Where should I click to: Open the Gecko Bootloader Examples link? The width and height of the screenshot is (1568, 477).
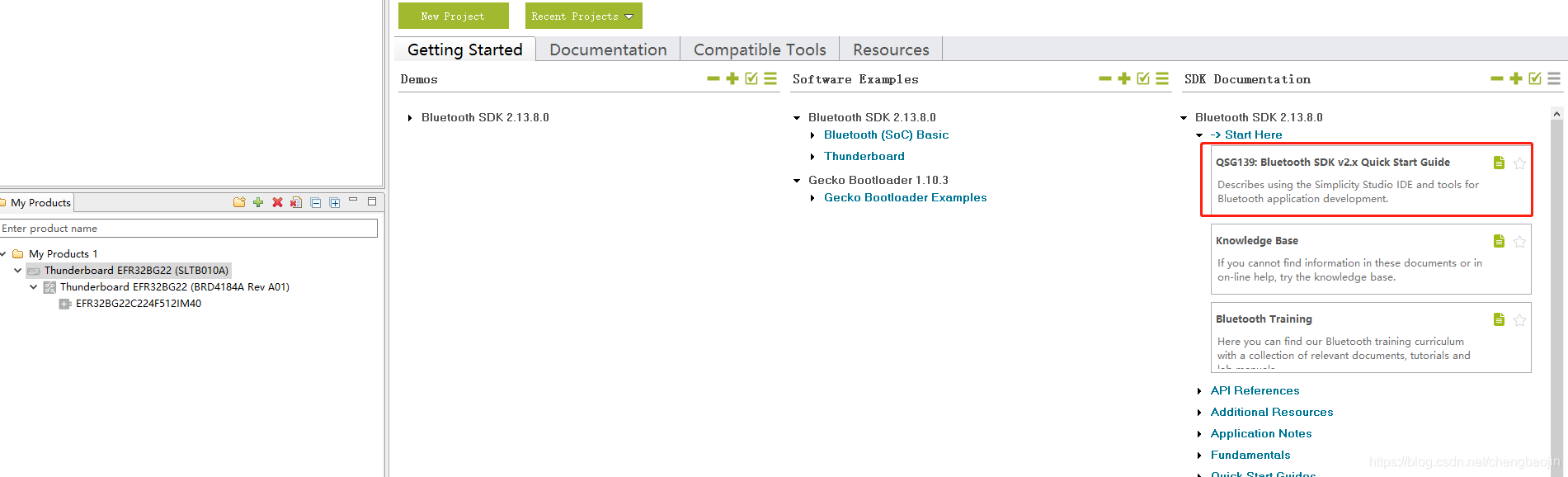pyautogui.click(x=905, y=197)
